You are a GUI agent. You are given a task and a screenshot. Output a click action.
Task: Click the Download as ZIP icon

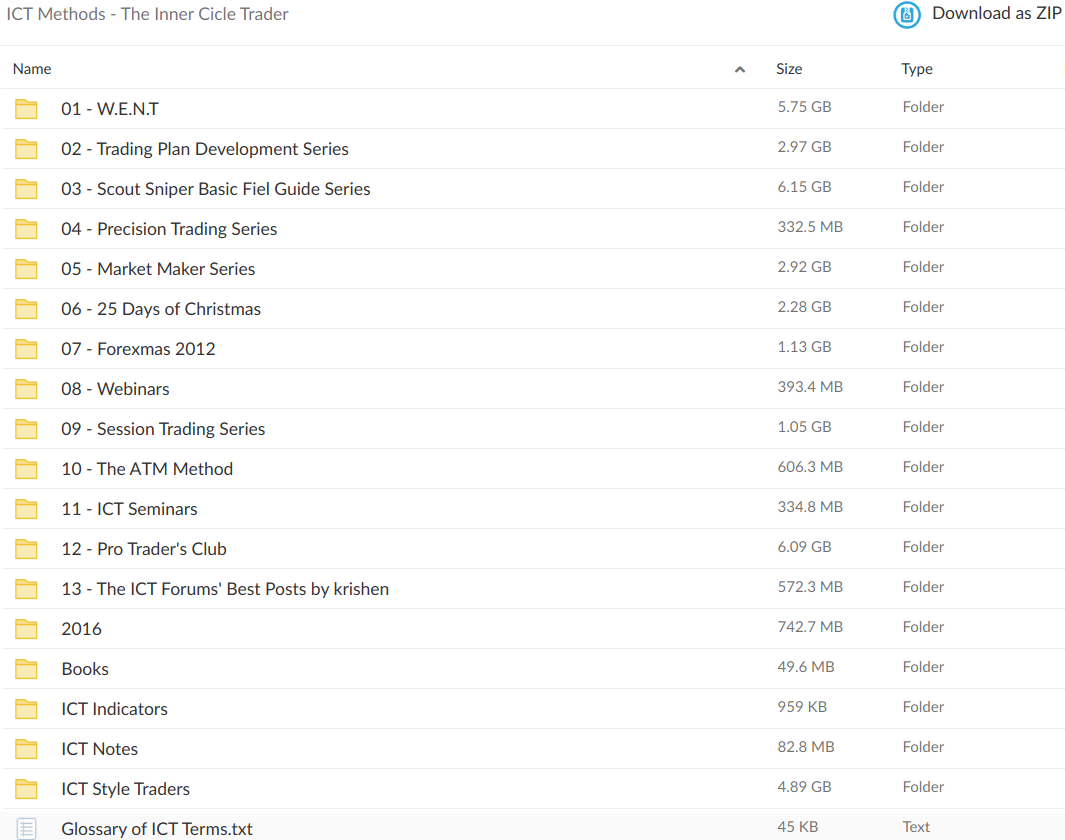click(906, 15)
